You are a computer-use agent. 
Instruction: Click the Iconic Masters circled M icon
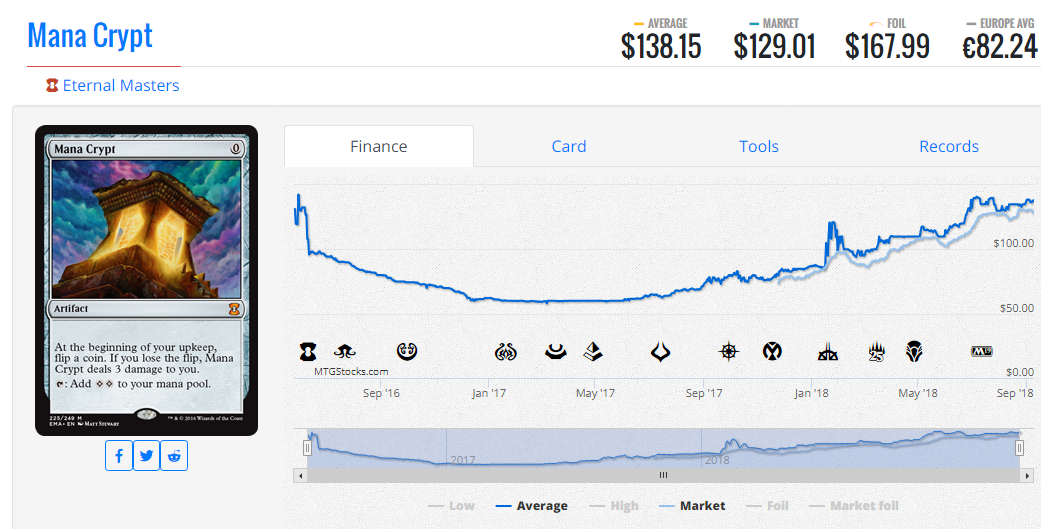click(772, 351)
